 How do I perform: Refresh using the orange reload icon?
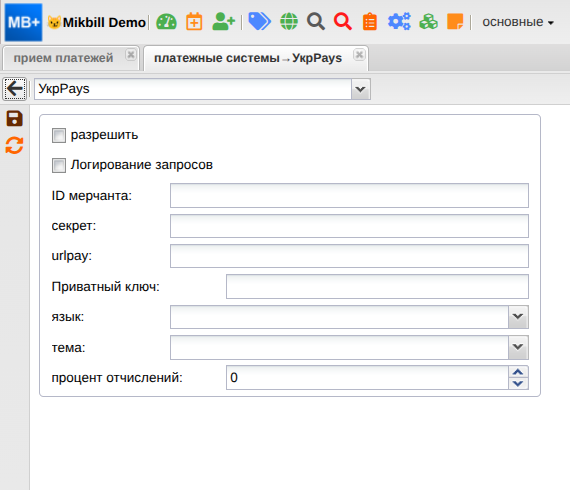[15, 145]
